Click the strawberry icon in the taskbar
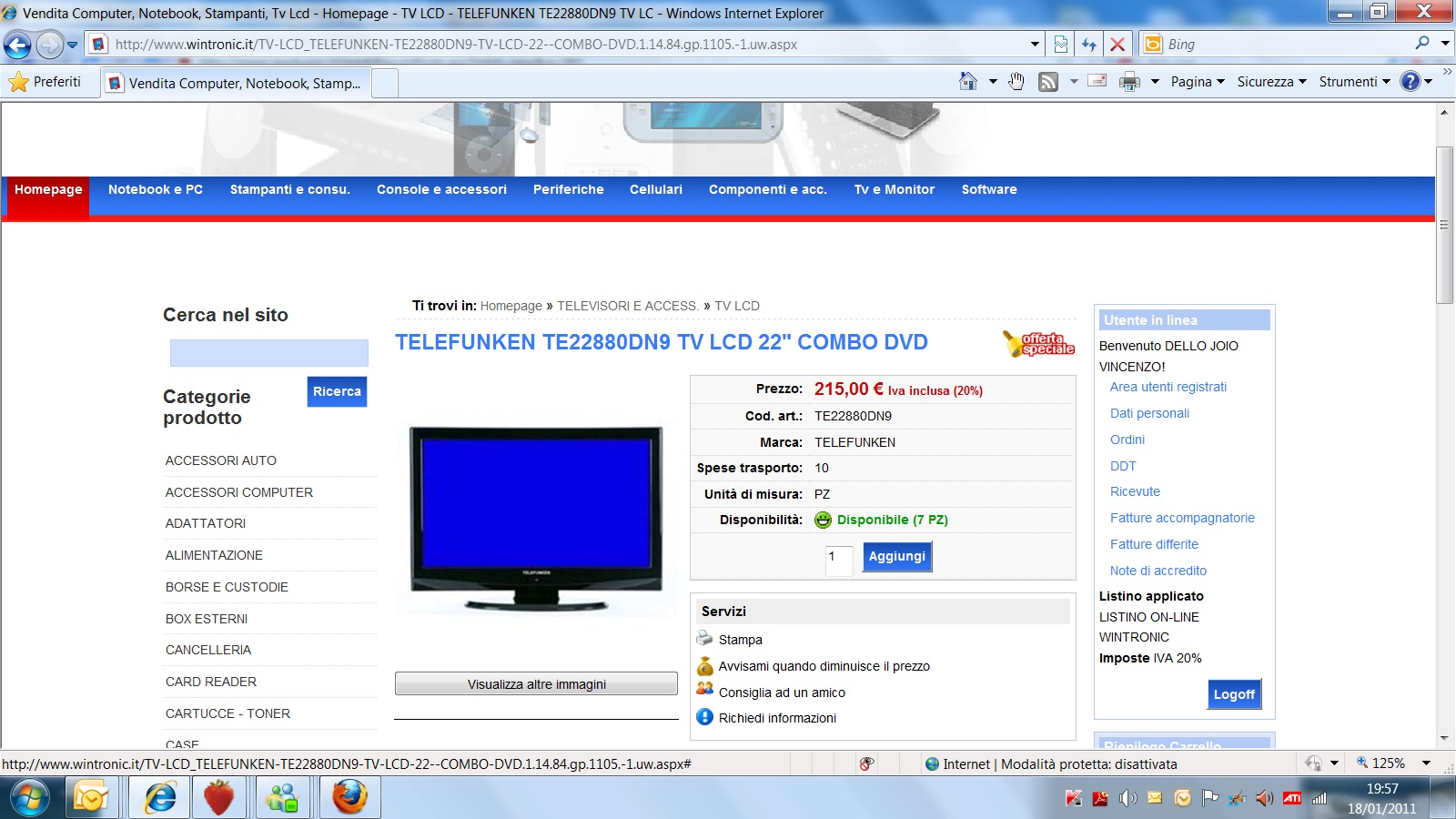 (218, 798)
